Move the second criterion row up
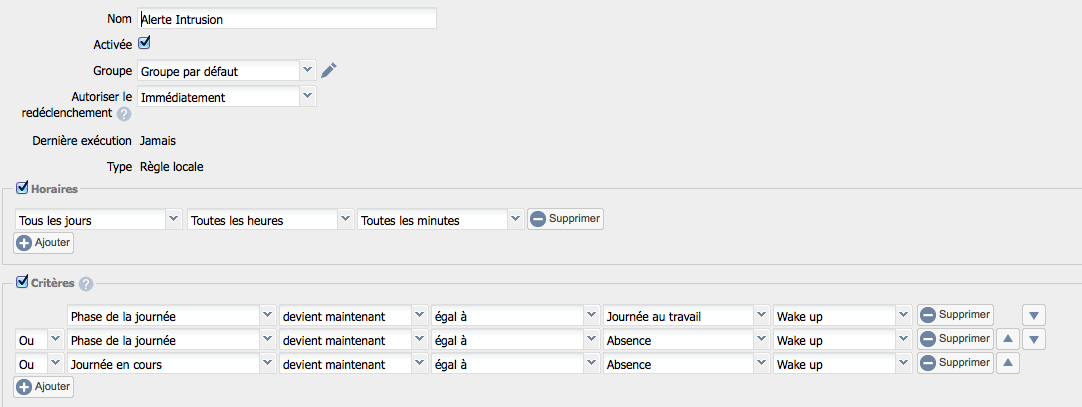Screen dimensions: 1082x407 1008,339
